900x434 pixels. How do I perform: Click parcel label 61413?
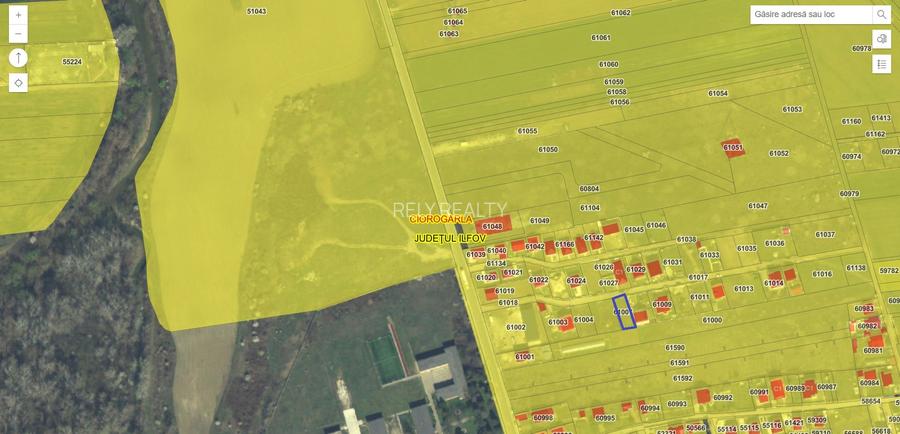coord(881,118)
